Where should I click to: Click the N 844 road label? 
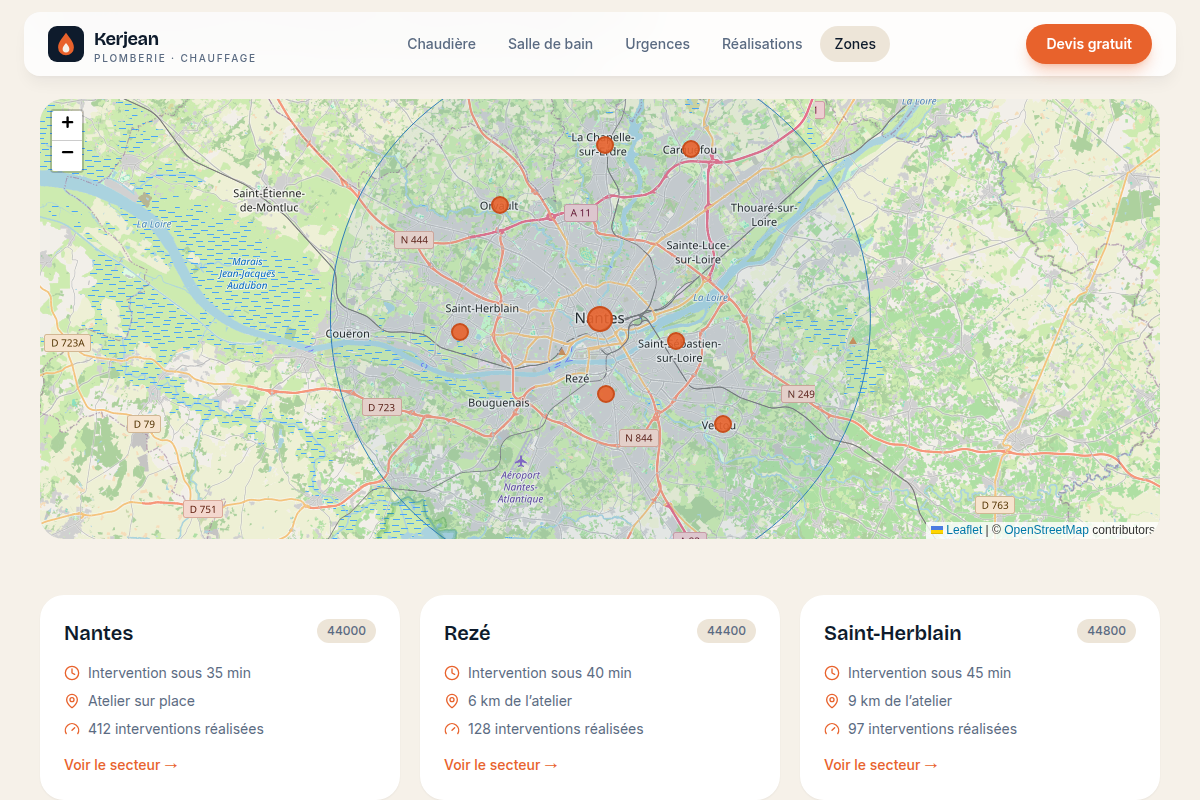pyautogui.click(x=638, y=438)
